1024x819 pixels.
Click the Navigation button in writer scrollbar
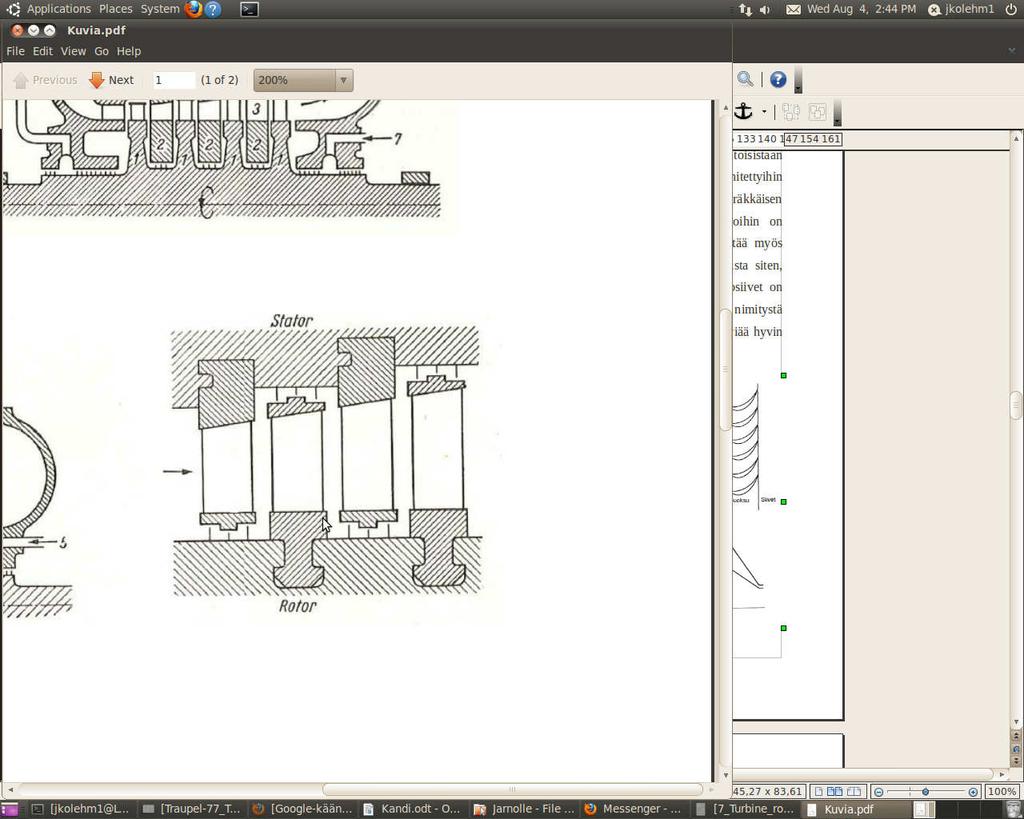pyautogui.click(x=1016, y=748)
